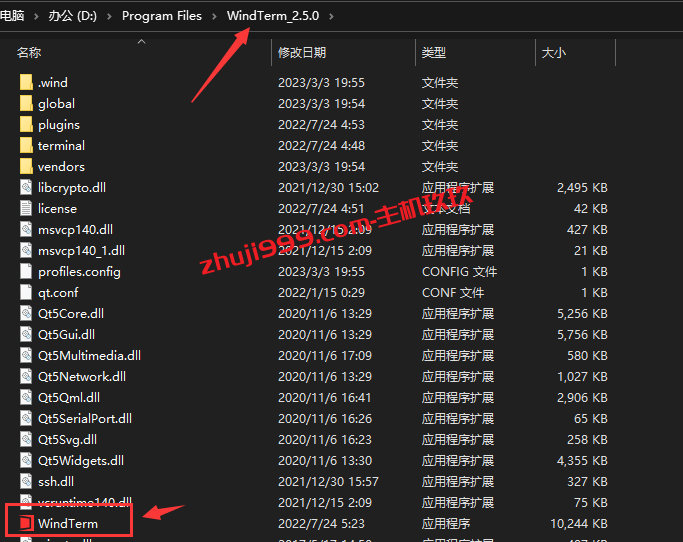
Task: Click the license text file icon
Action: pos(26,208)
